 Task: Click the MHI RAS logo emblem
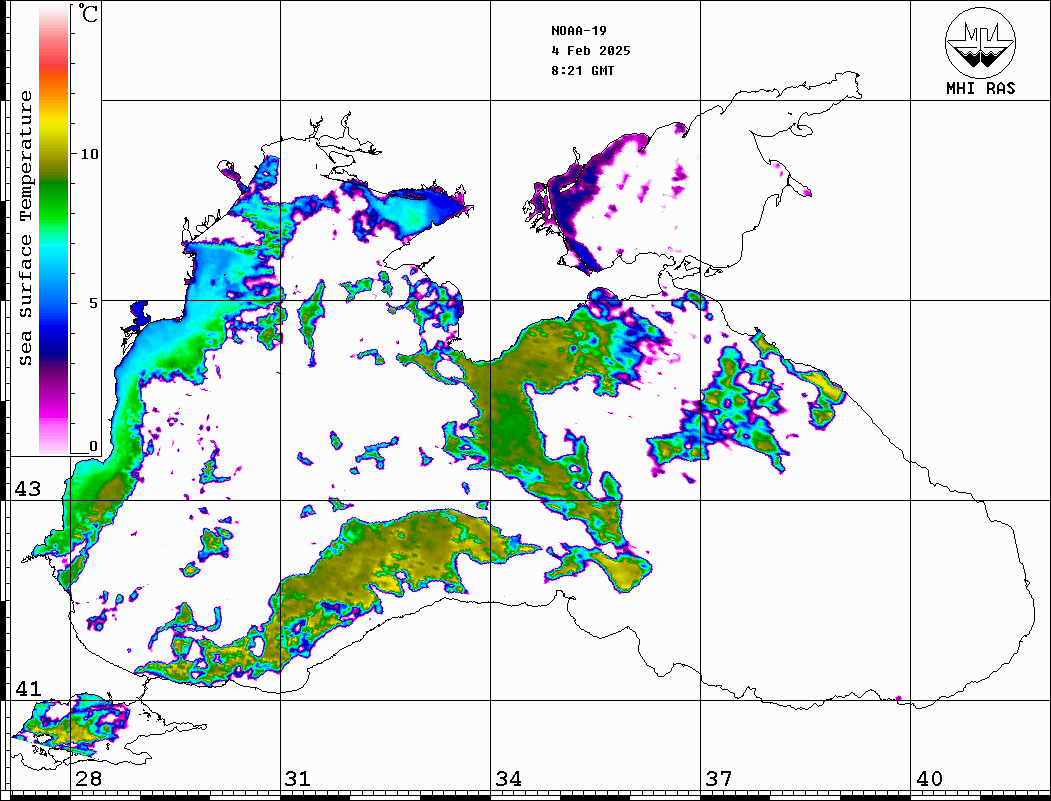pyautogui.click(x=980, y=42)
